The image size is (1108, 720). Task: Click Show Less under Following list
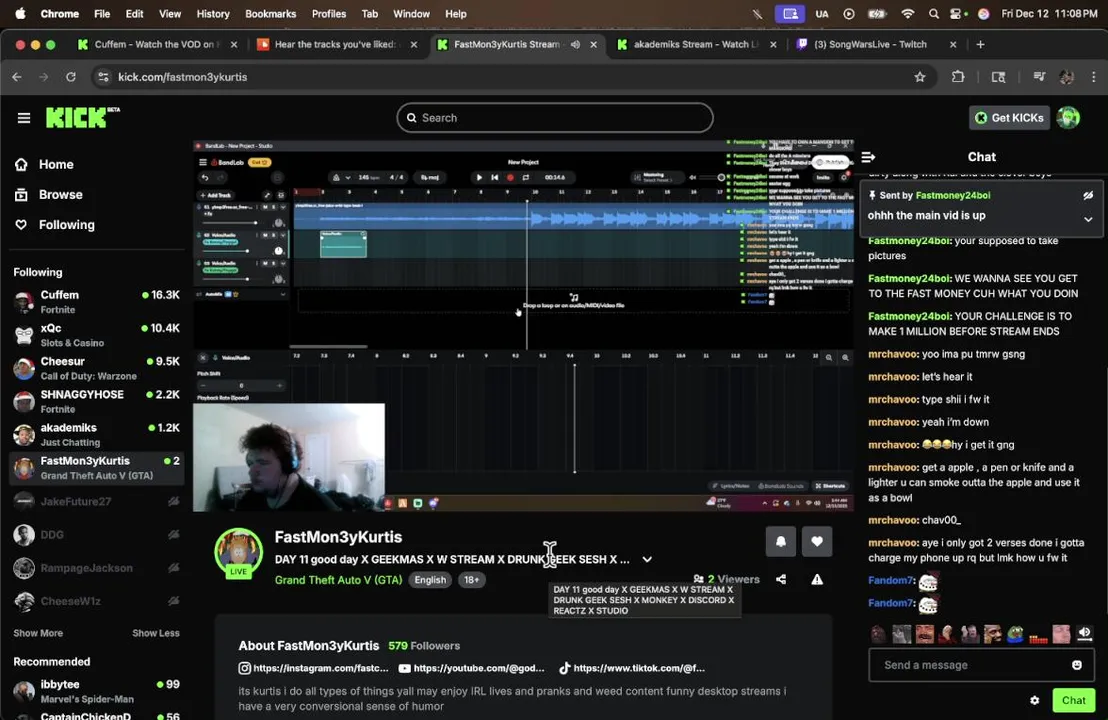click(x=155, y=633)
